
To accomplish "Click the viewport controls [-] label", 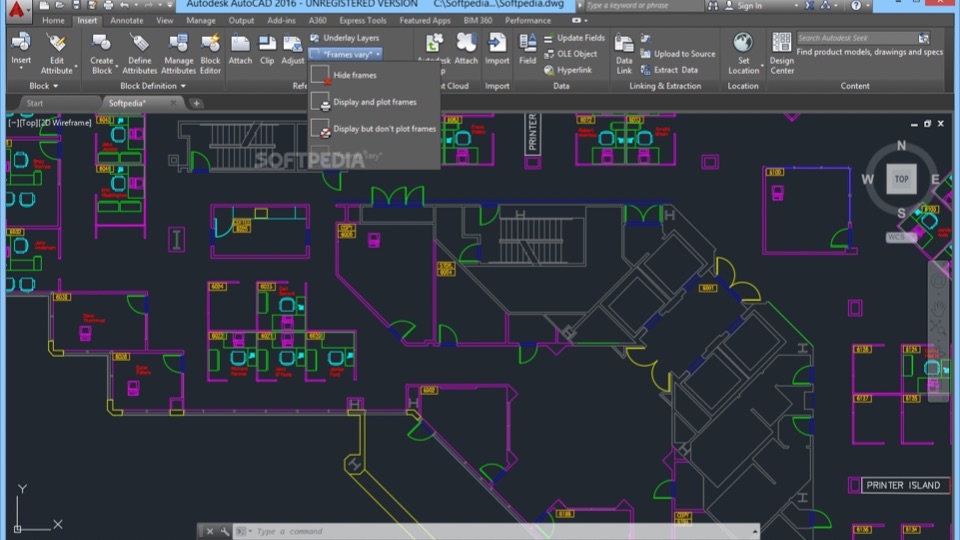I will [x=13, y=123].
